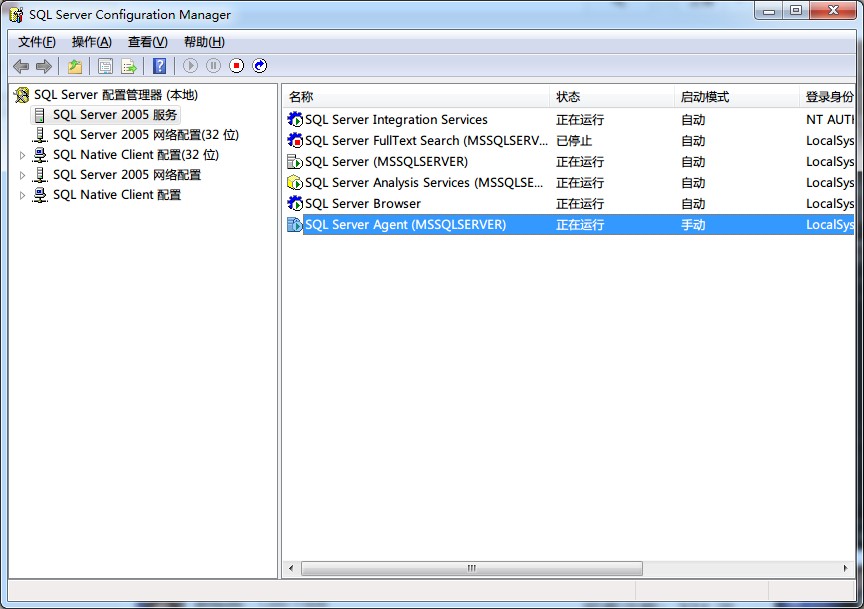
Task: Click the Restart service icon
Action: [x=260, y=66]
